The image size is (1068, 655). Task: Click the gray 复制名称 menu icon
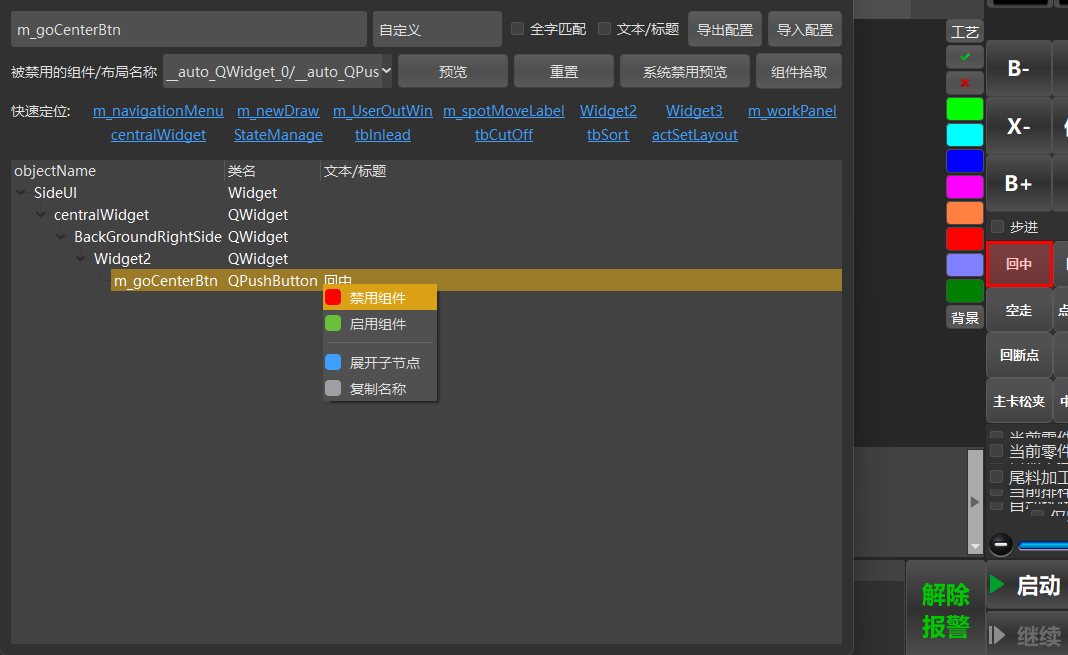pos(333,388)
